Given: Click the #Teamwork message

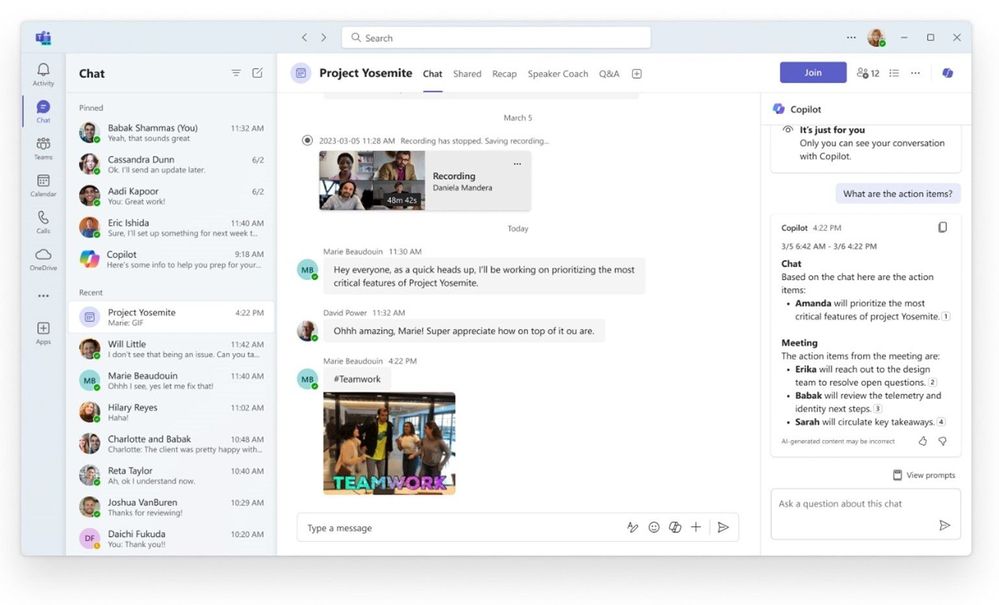Looking at the screenshot, I should coord(357,379).
